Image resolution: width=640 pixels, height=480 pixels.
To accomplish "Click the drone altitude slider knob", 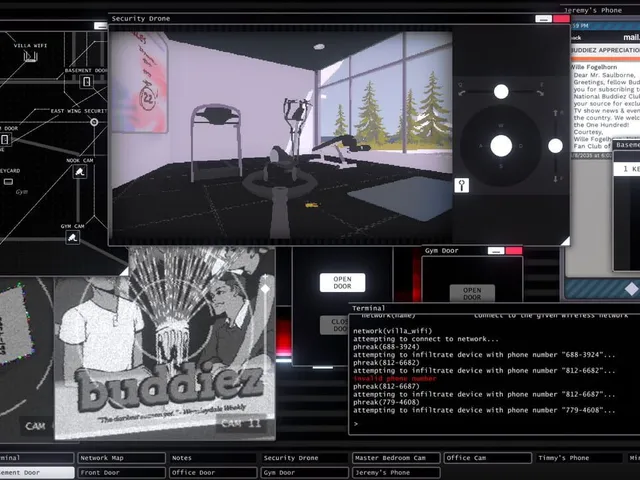I will (x=555, y=146).
